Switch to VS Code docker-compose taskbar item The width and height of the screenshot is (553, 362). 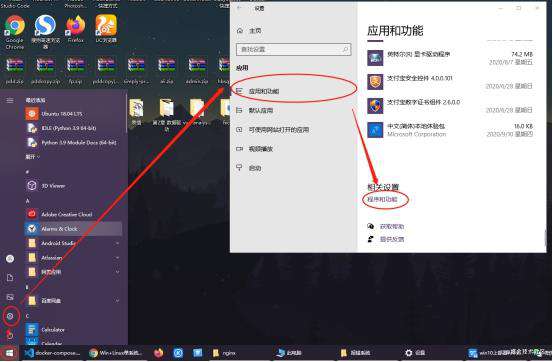[53, 352]
